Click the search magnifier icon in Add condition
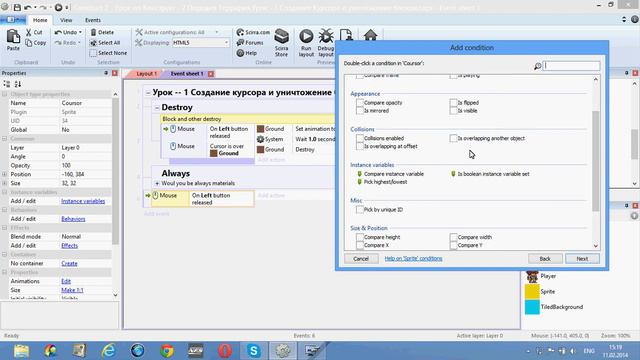This screenshot has height=360, width=640. [x=538, y=66]
